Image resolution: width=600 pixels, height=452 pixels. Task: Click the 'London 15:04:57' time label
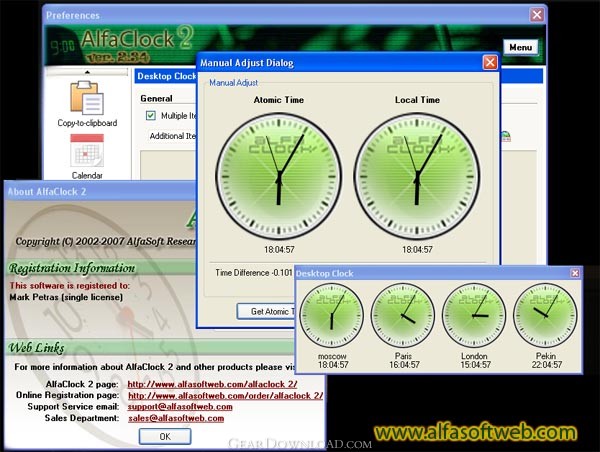tap(475, 360)
